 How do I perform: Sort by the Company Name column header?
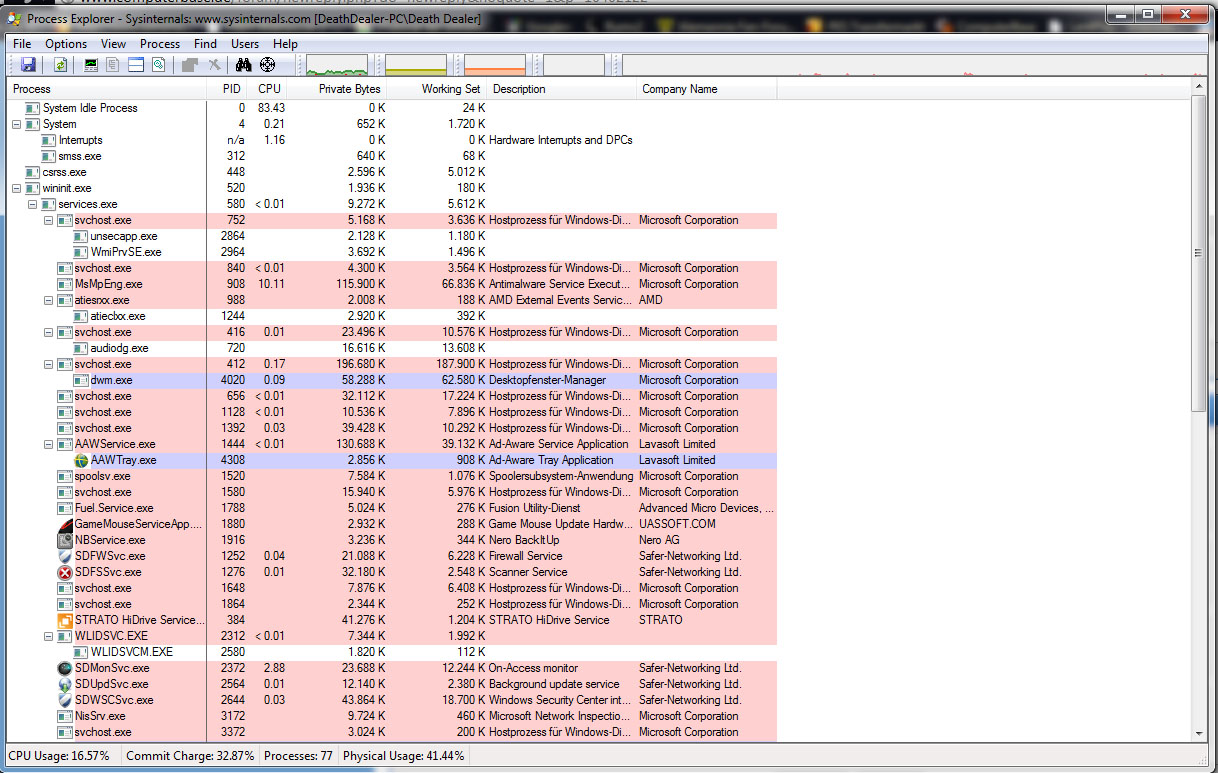pos(707,89)
